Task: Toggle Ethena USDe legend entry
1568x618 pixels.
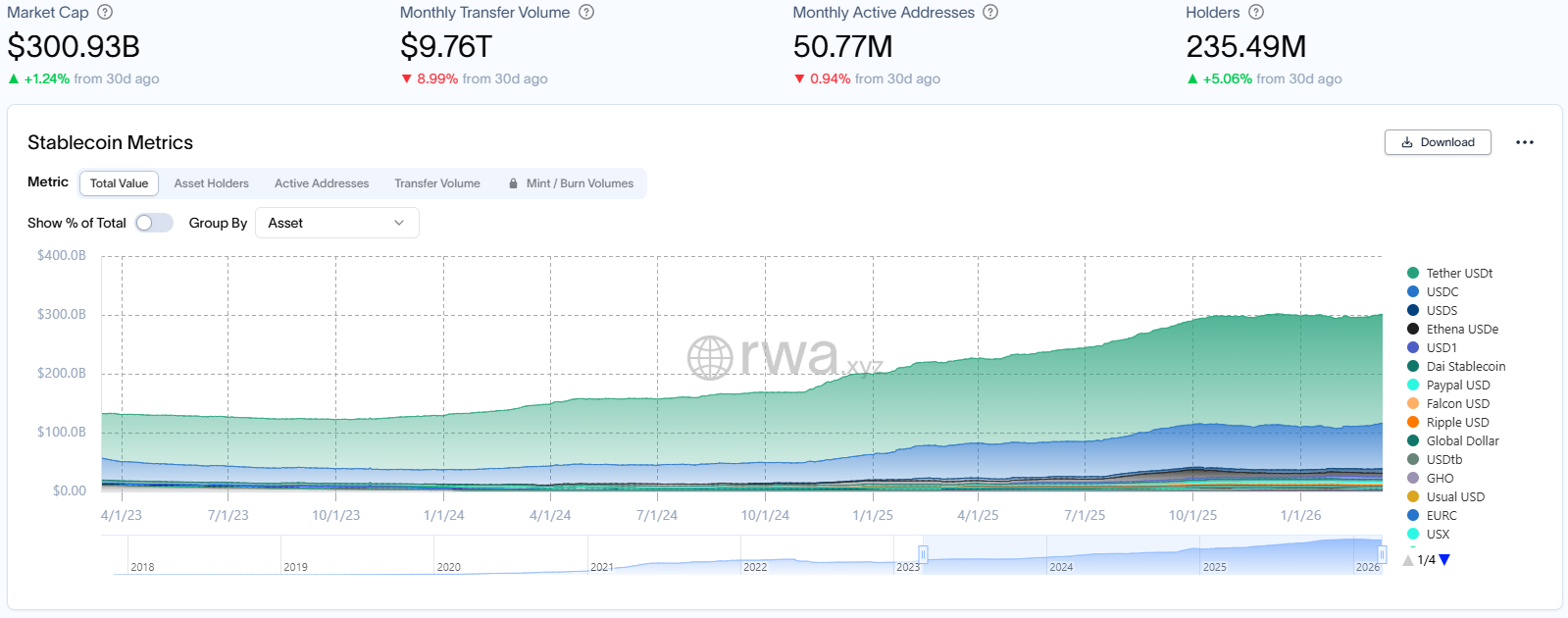Action: point(1461,330)
